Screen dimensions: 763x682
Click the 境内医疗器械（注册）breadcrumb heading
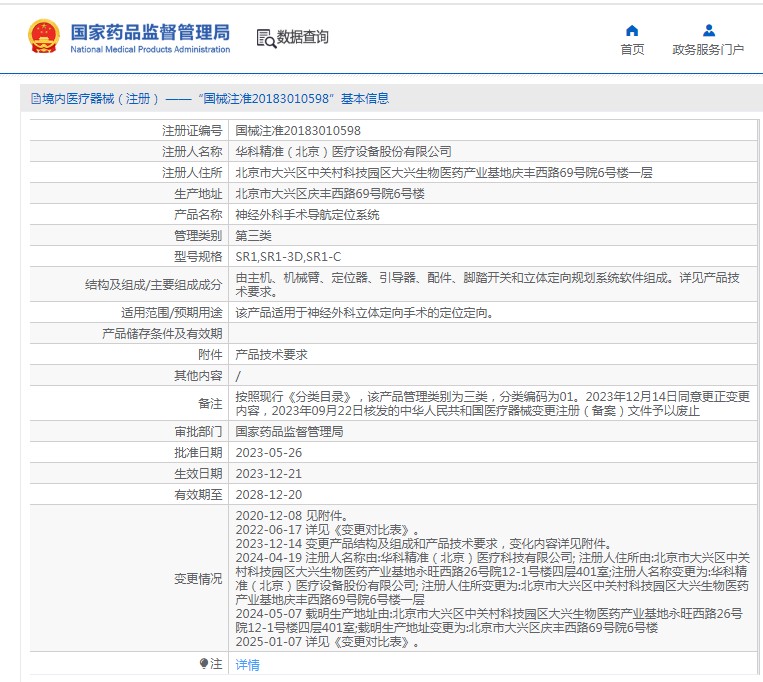pyautogui.click(x=101, y=99)
